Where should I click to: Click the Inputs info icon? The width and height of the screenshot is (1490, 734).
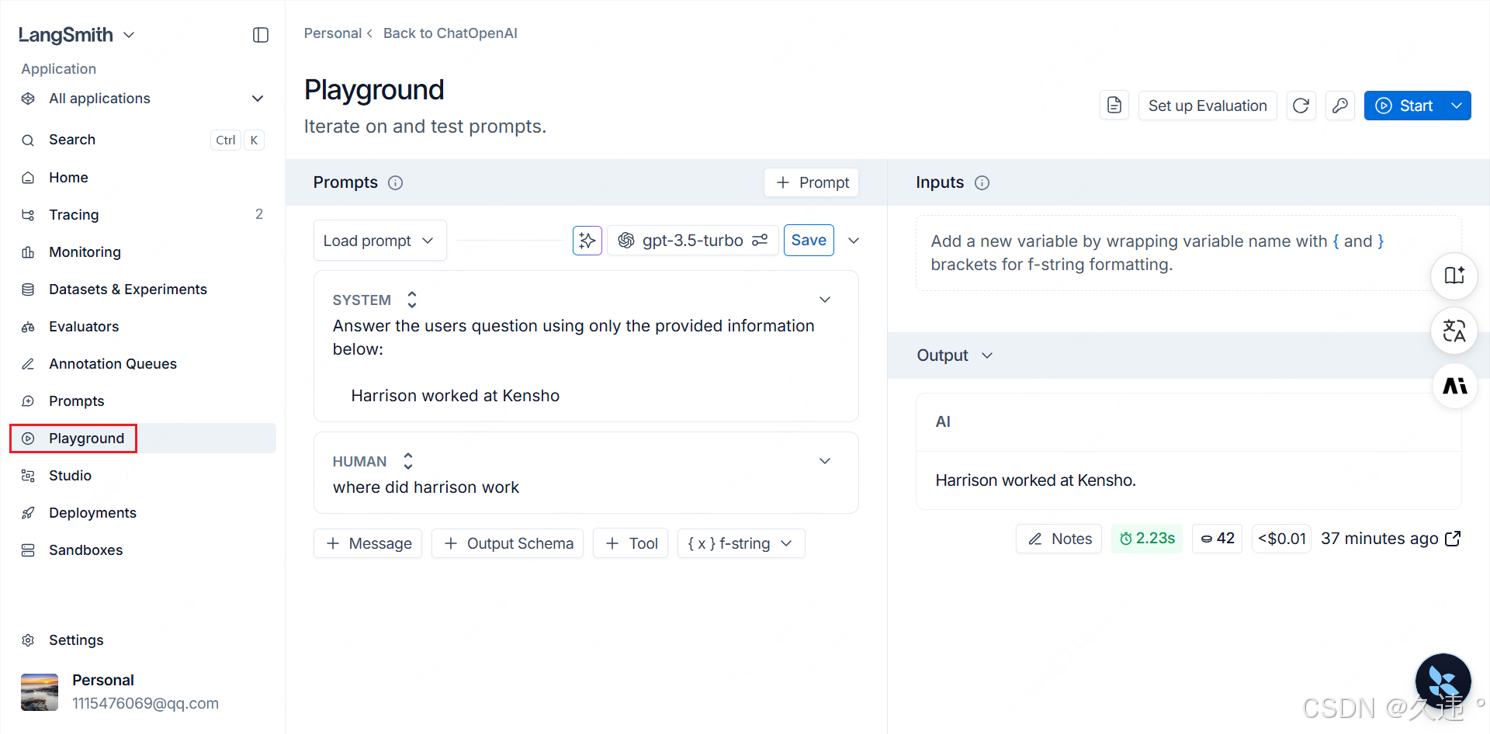click(x=982, y=183)
